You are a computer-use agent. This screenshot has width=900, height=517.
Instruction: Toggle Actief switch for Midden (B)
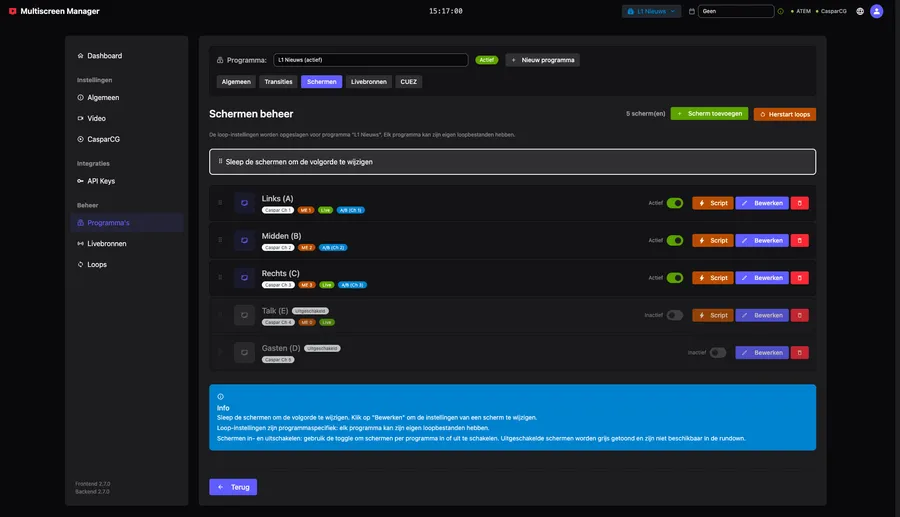pos(675,240)
